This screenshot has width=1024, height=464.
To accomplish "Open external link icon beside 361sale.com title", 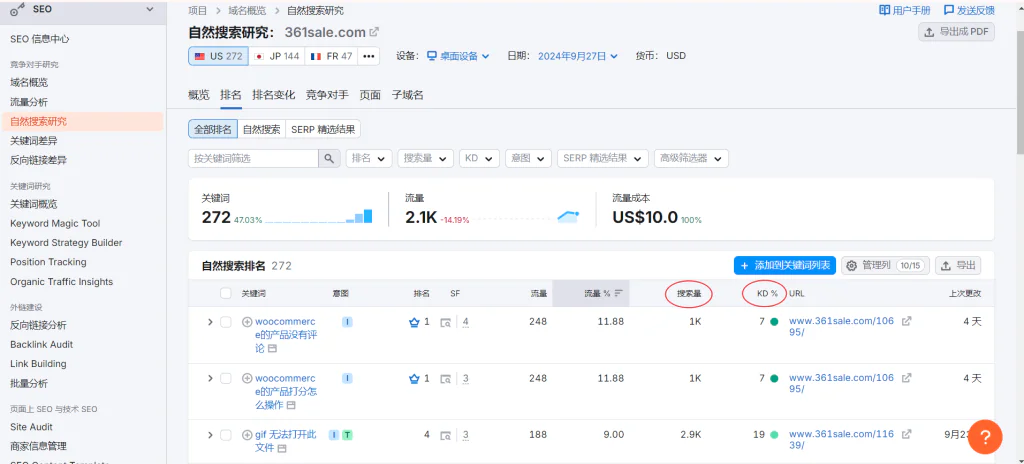I will [x=374, y=33].
